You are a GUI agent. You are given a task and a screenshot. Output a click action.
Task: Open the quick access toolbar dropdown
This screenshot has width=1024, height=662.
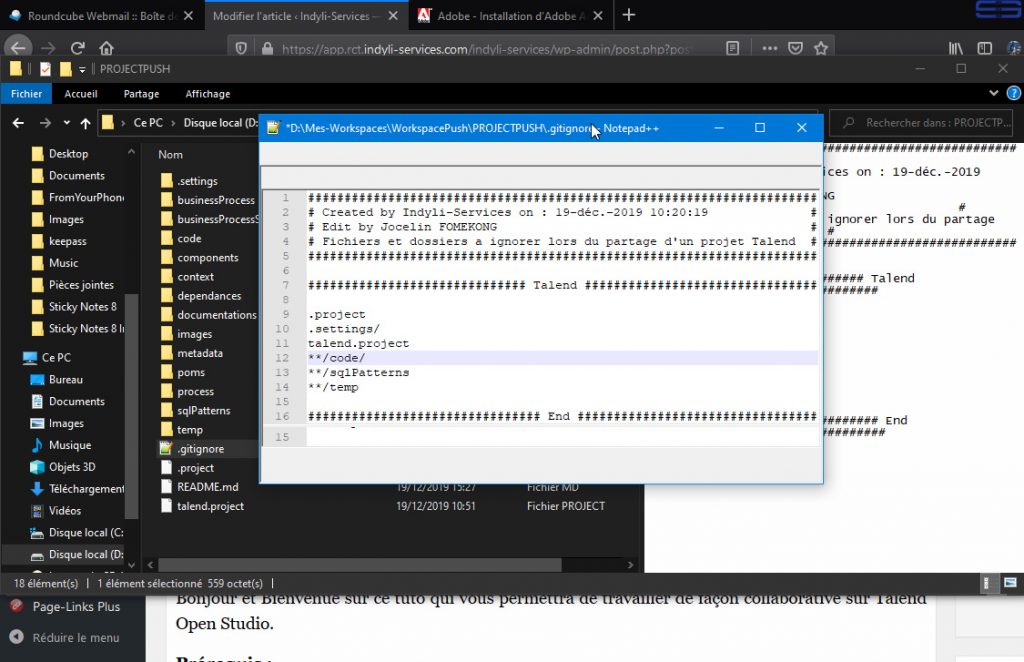(82, 69)
